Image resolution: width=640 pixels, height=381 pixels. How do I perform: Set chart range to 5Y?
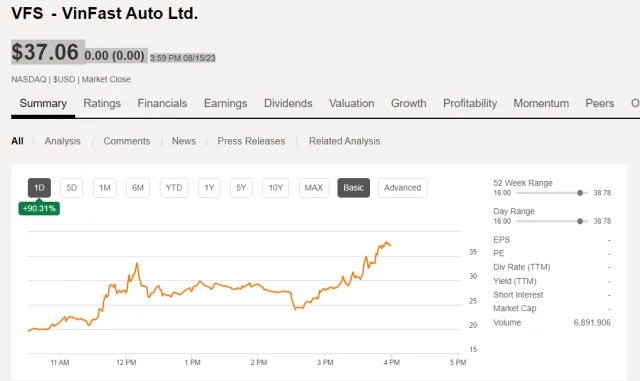click(x=241, y=188)
